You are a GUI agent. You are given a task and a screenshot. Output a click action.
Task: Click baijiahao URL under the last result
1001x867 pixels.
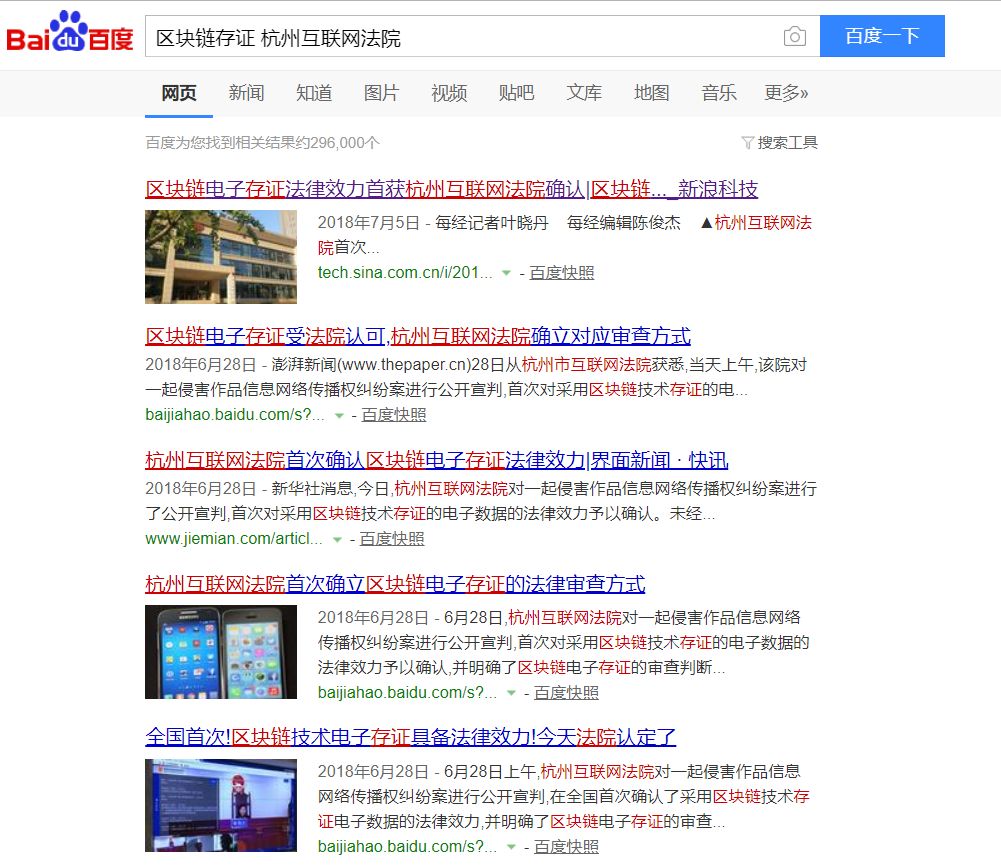coord(407,847)
